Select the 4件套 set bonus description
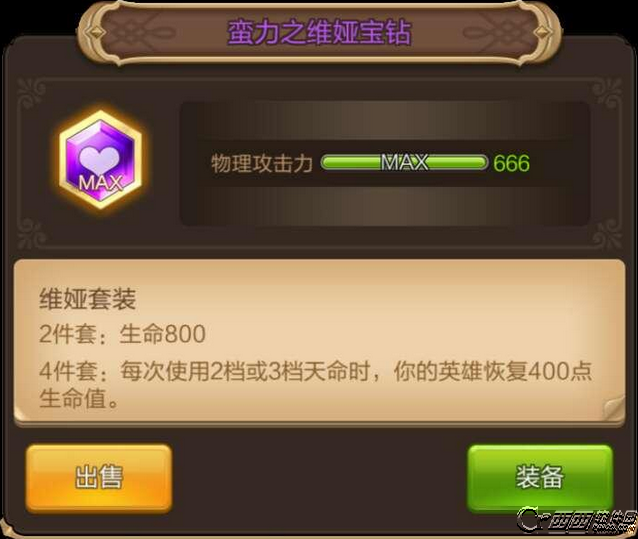Image resolution: width=638 pixels, height=539 pixels. click(x=316, y=384)
